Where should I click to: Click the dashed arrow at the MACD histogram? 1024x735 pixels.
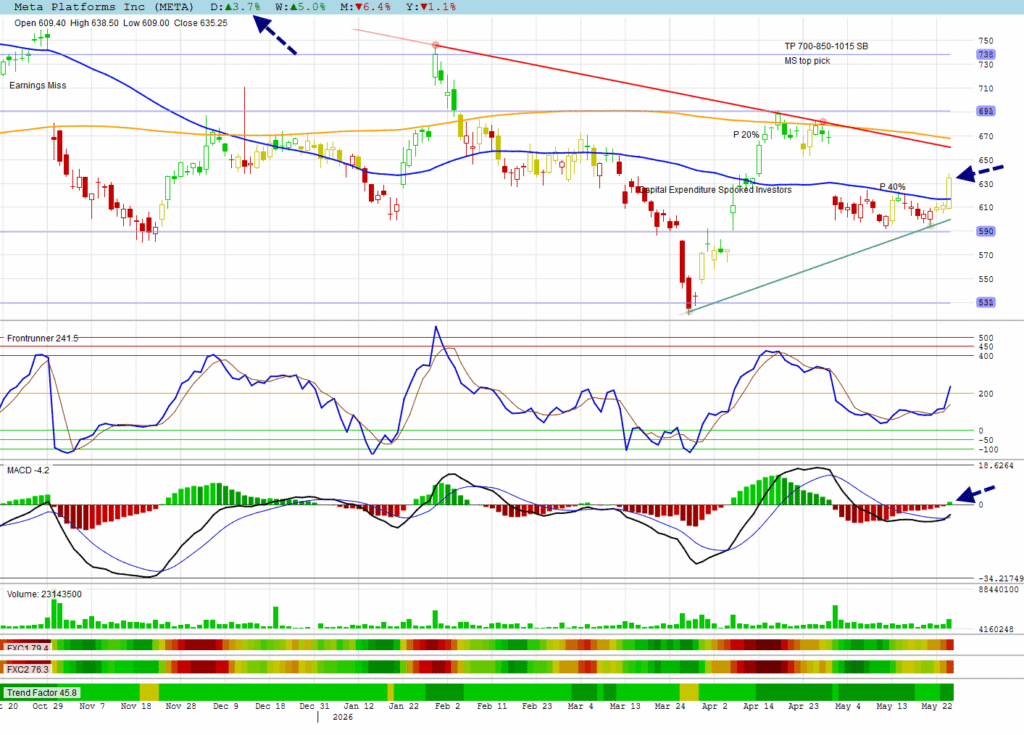click(x=975, y=494)
